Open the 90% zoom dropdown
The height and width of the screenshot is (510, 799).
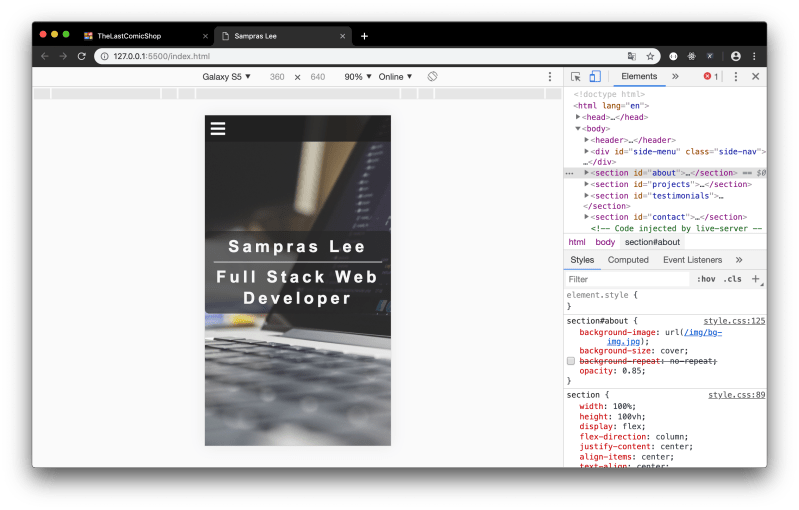click(x=358, y=76)
